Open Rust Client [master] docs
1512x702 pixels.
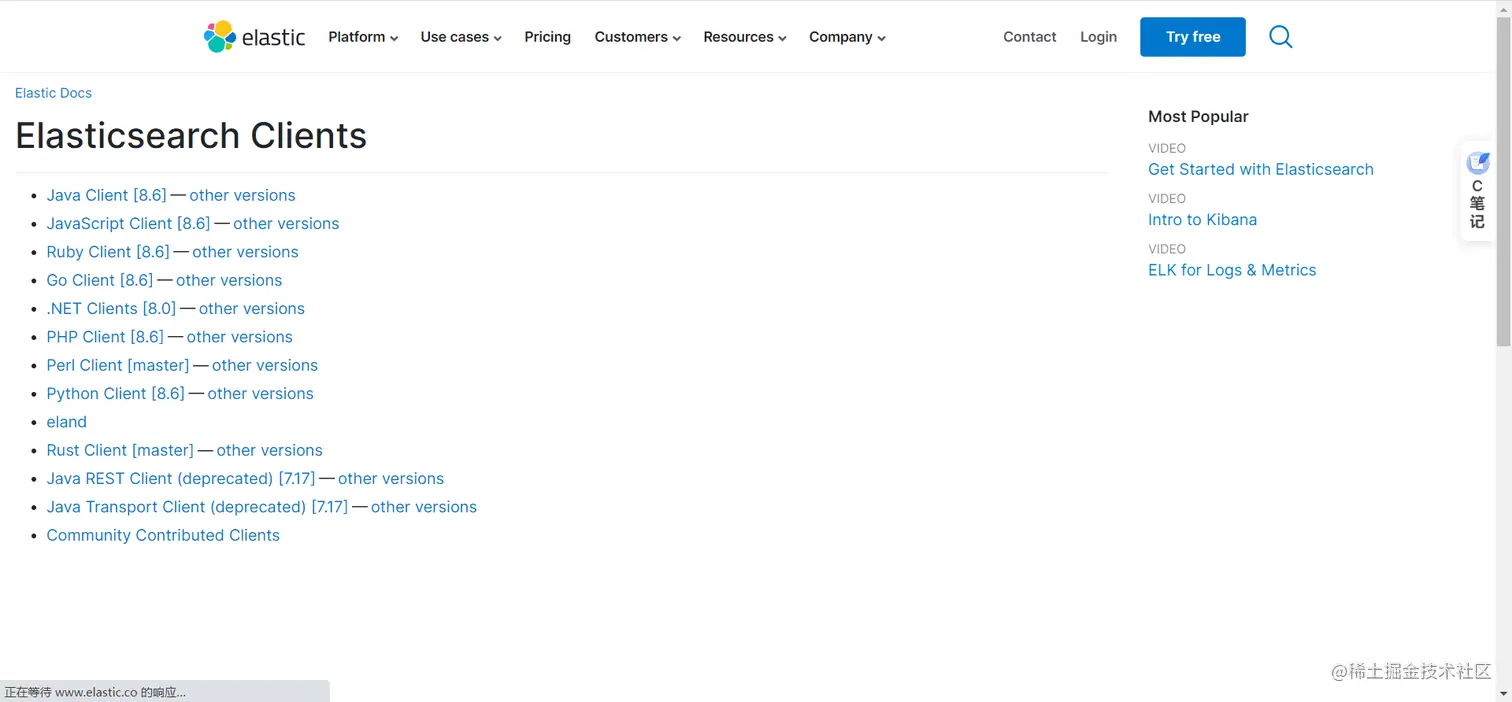point(120,450)
